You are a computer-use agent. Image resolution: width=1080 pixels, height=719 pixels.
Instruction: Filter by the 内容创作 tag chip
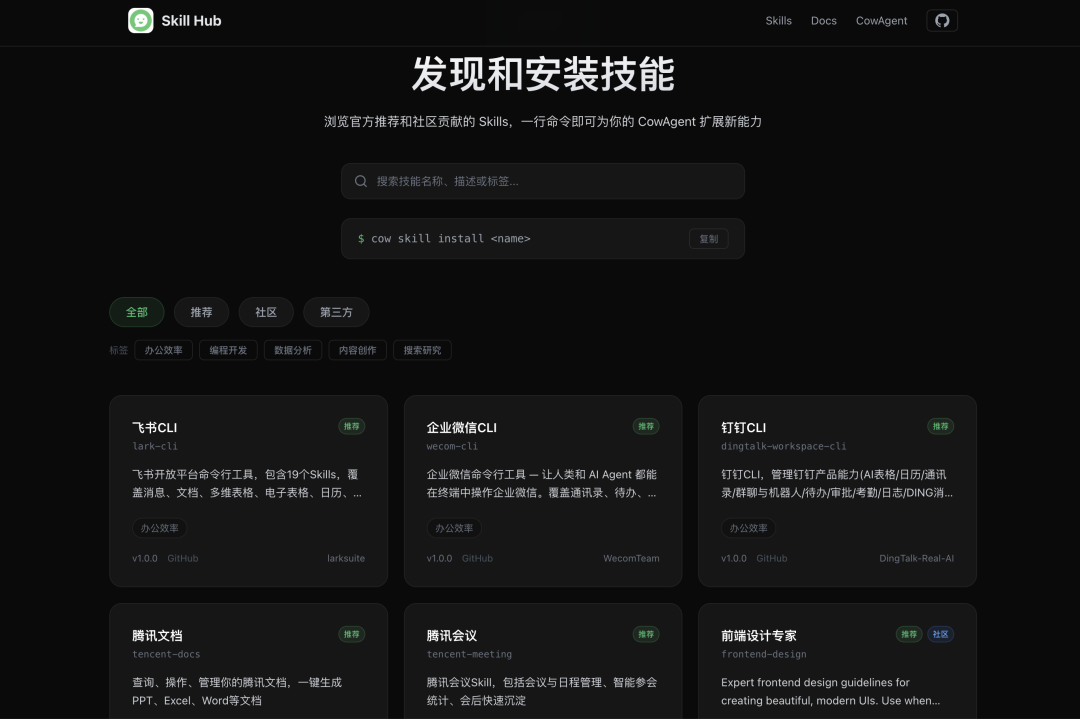click(357, 350)
